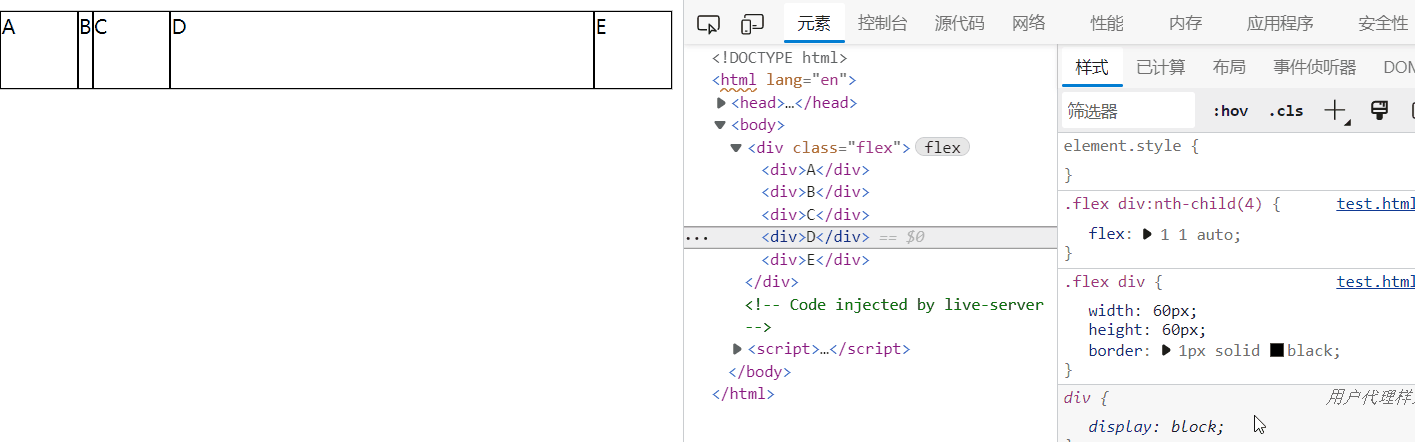The image size is (1415, 442).
Task: Select the <div>C</div> DOM node
Action: click(815, 215)
